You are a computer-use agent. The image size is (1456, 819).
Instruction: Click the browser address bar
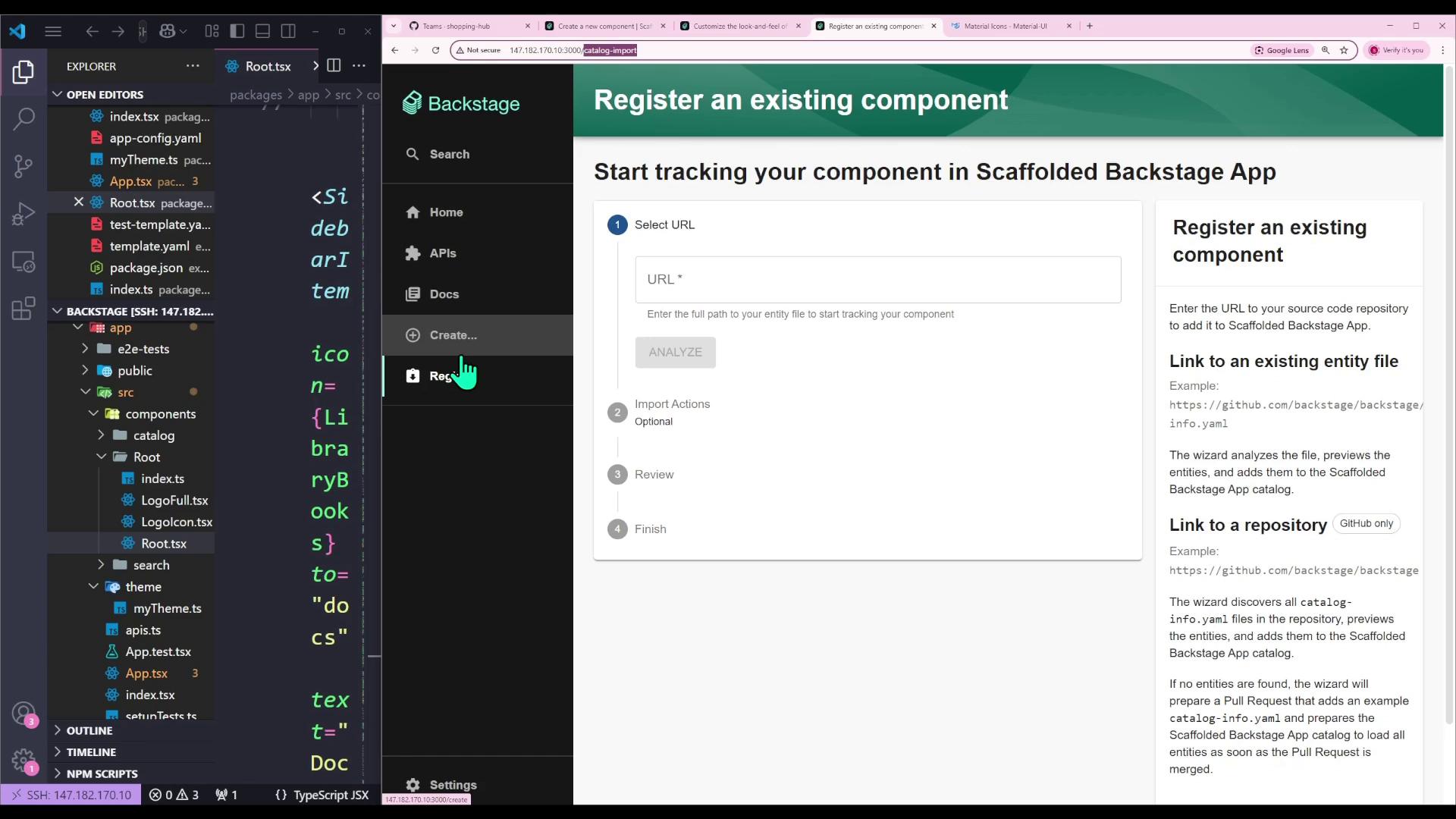[x=848, y=50]
